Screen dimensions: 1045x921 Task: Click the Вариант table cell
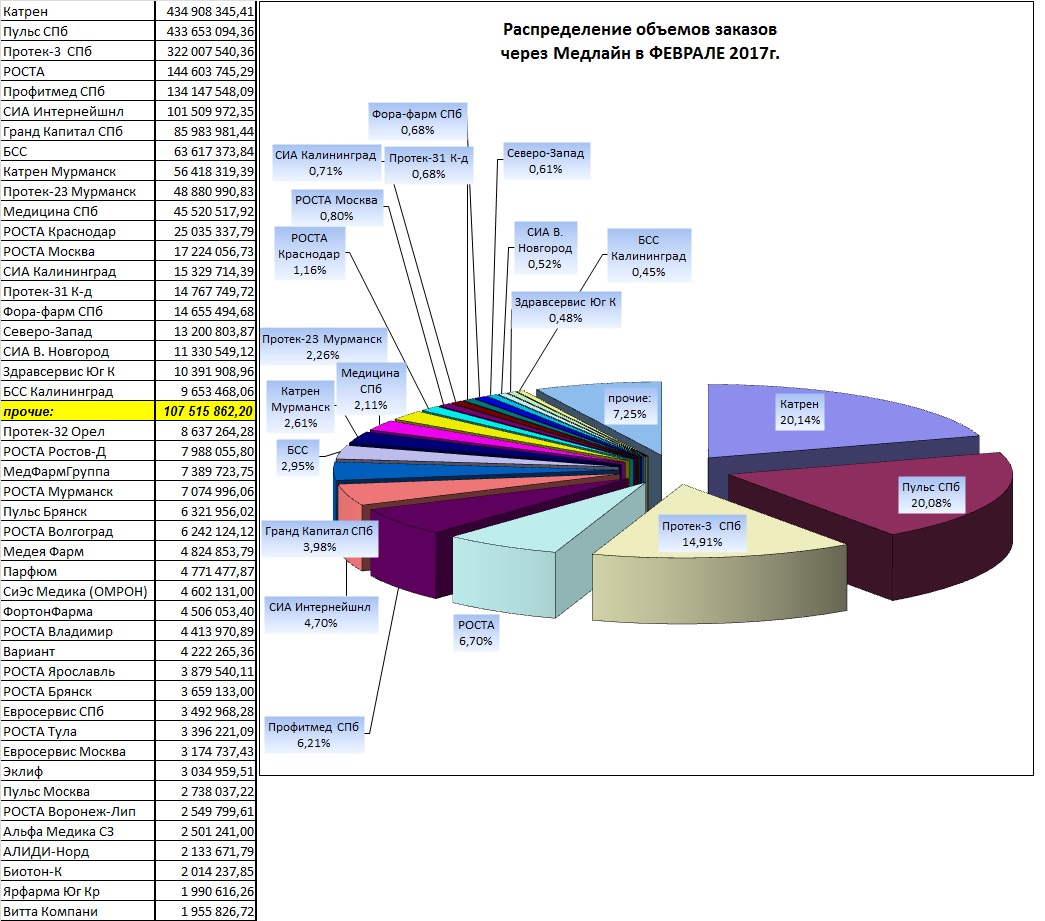point(77,651)
